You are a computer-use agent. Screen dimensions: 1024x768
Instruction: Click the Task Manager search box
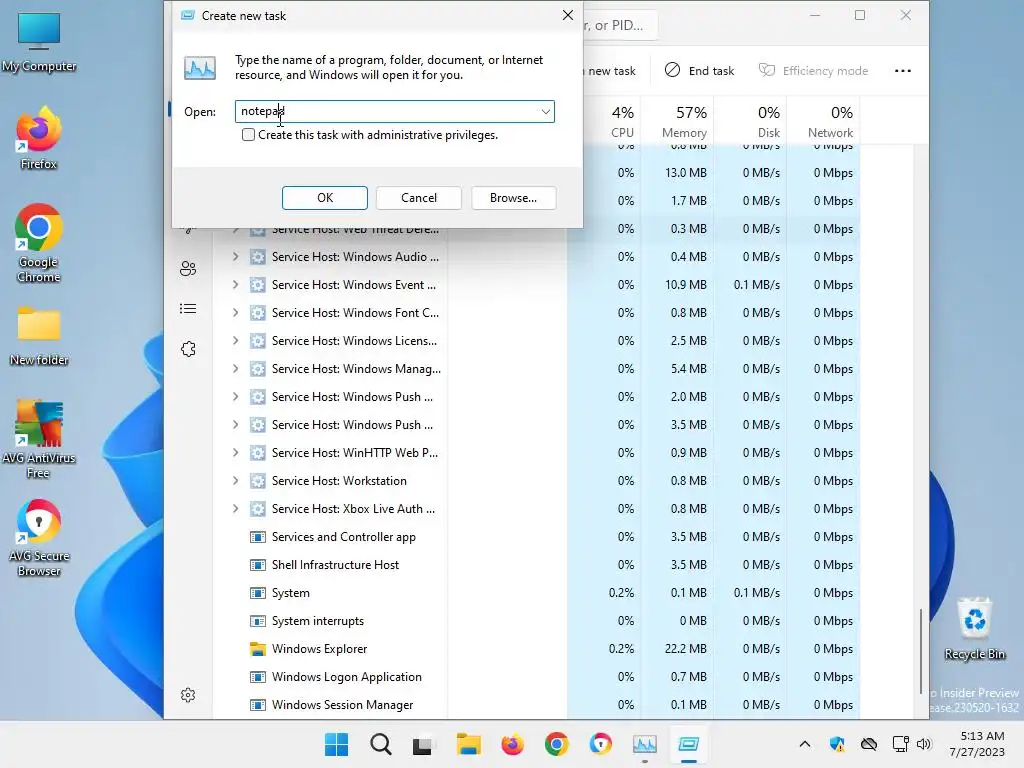[619, 25]
